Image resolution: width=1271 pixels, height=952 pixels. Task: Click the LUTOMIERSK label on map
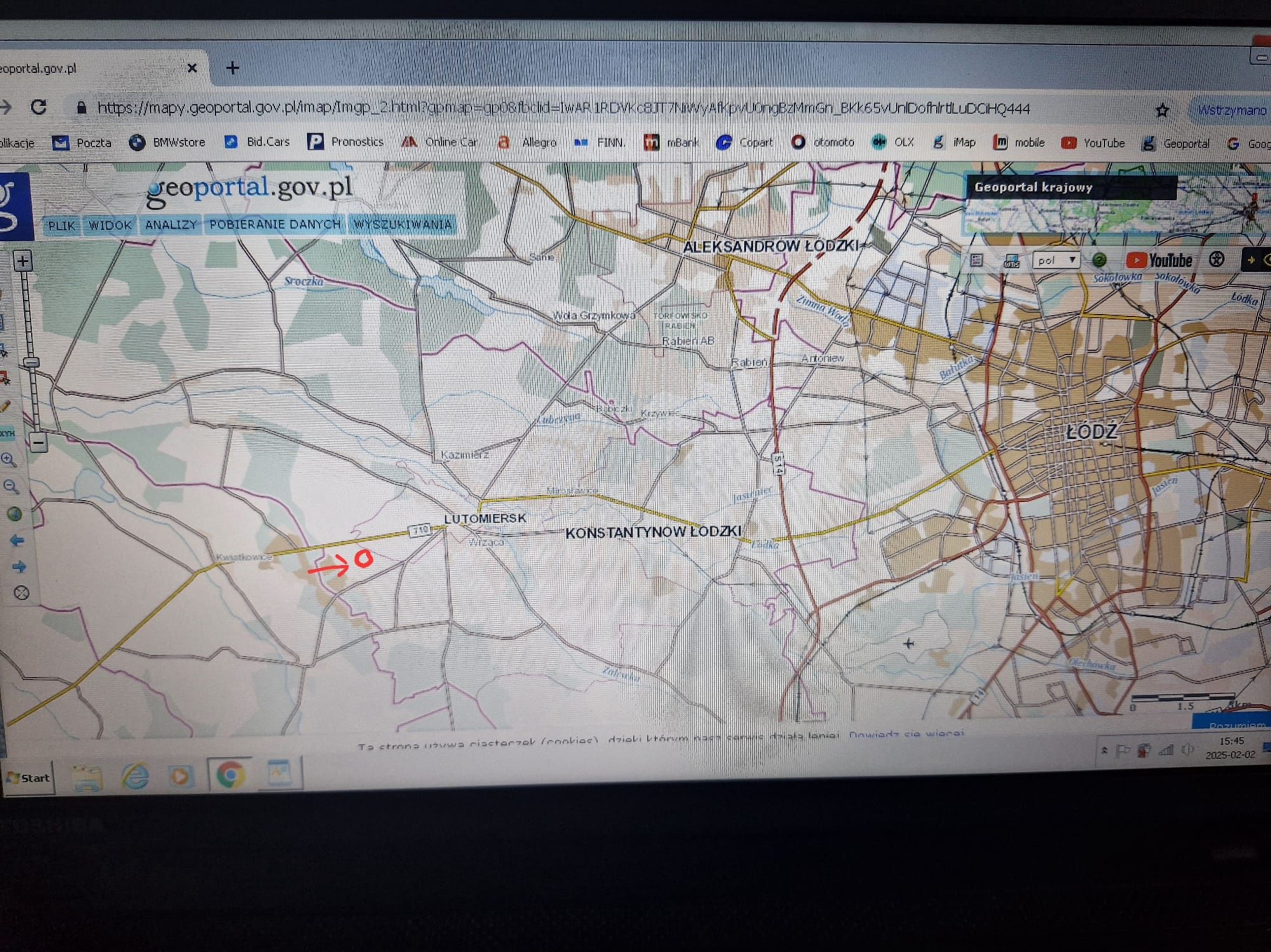point(486,519)
